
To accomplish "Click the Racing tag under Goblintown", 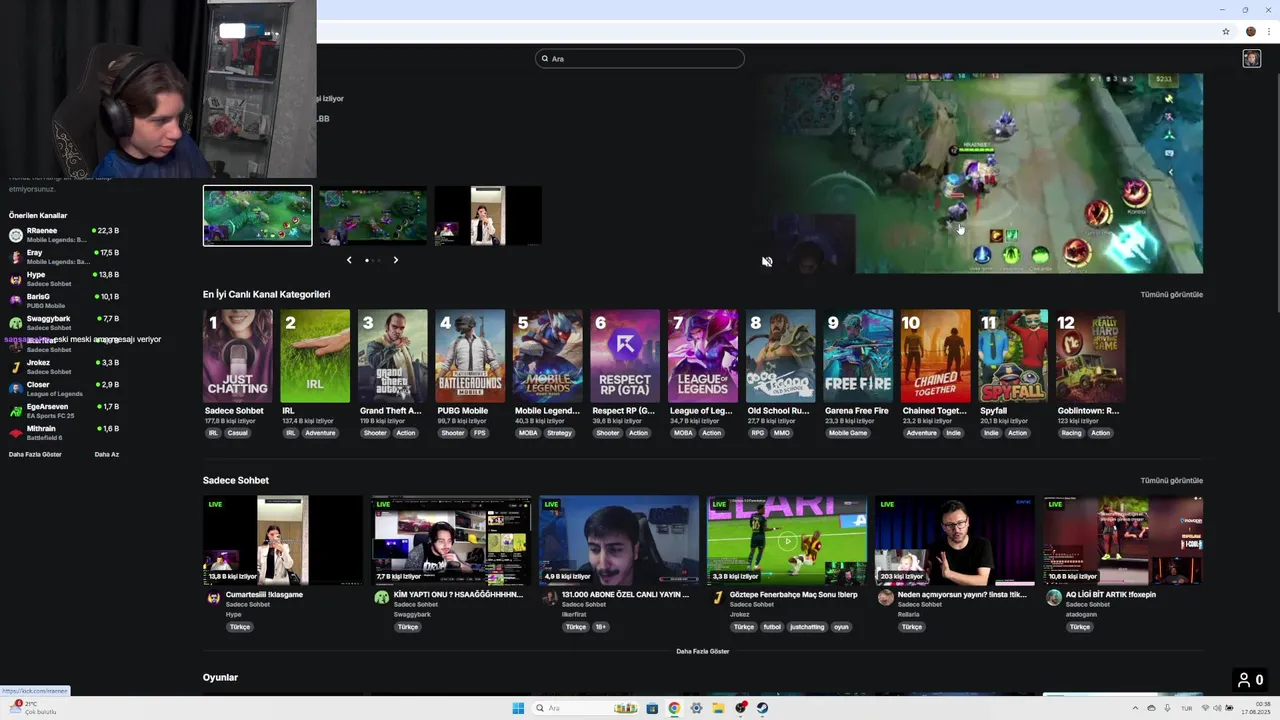I will pyautogui.click(x=1071, y=433).
